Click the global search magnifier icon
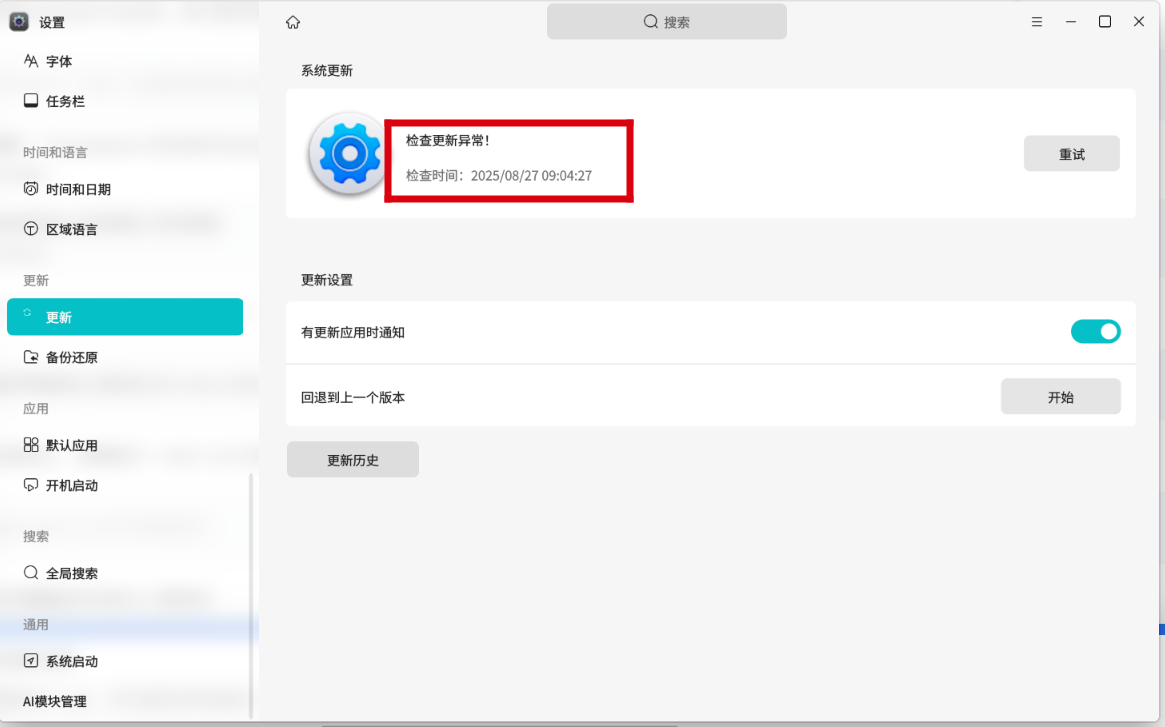 (x=31, y=573)
